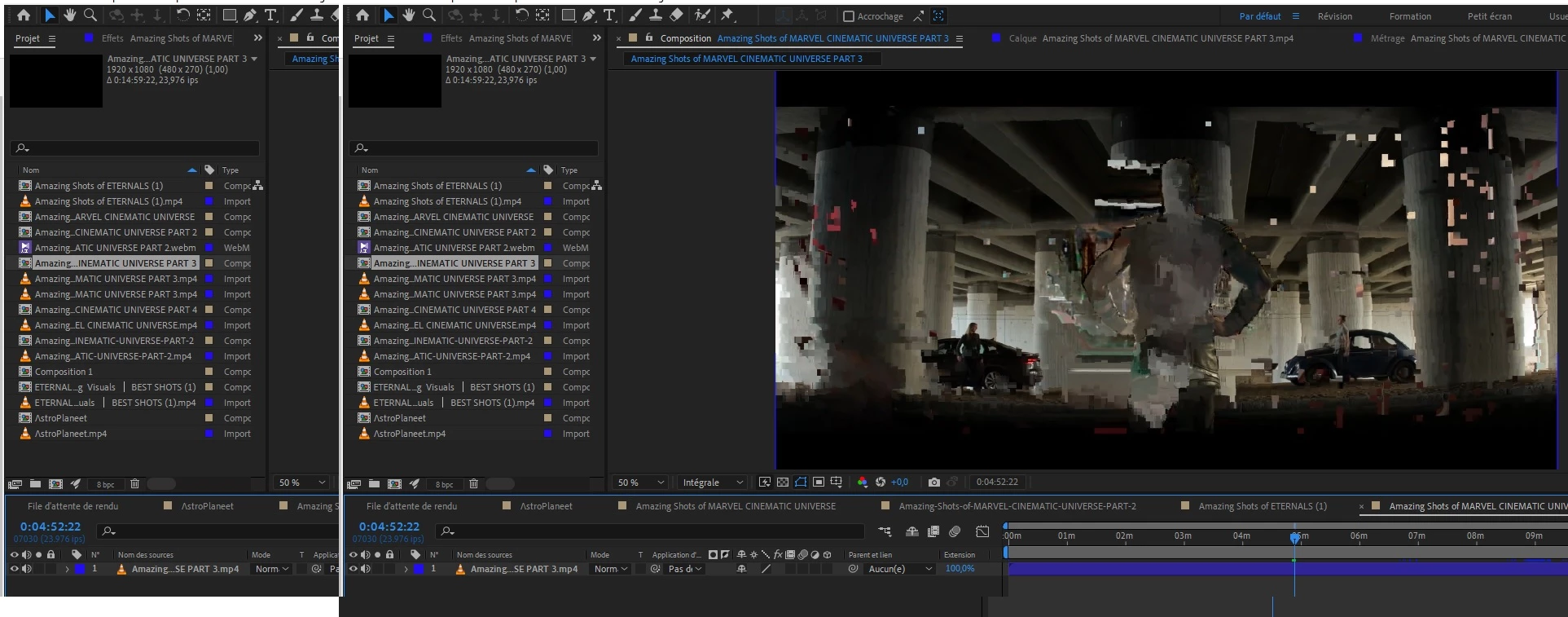This screenshot has height=617, width=1568.
Task: Select the Hand tool in the left window toolbar
Action: (x=70, y=15)
